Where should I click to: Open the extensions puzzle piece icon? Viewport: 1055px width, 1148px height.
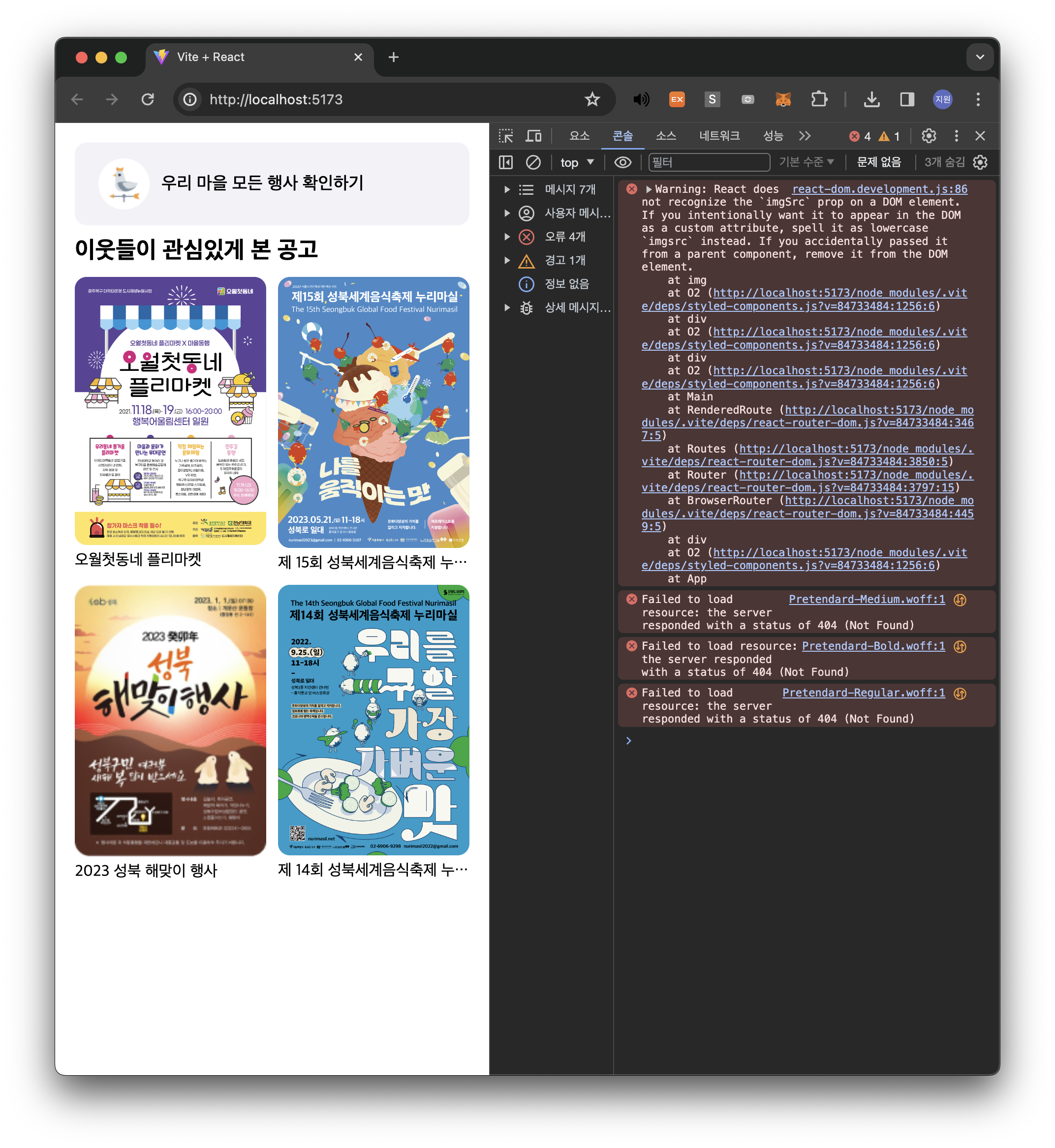click(x=819, y=99)
